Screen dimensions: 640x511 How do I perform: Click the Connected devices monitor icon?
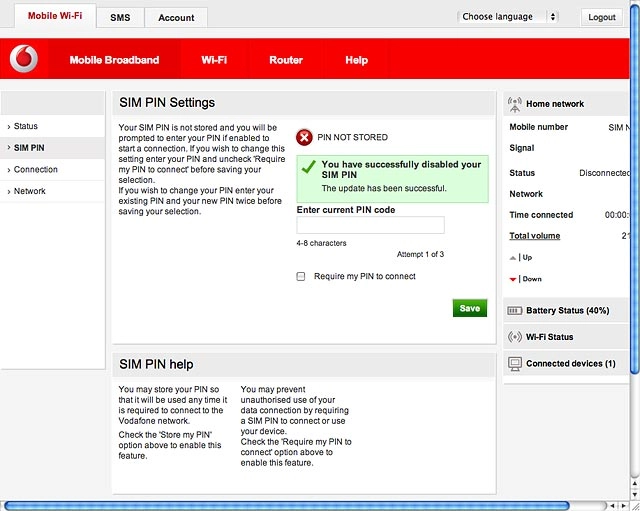pos(515,364)
